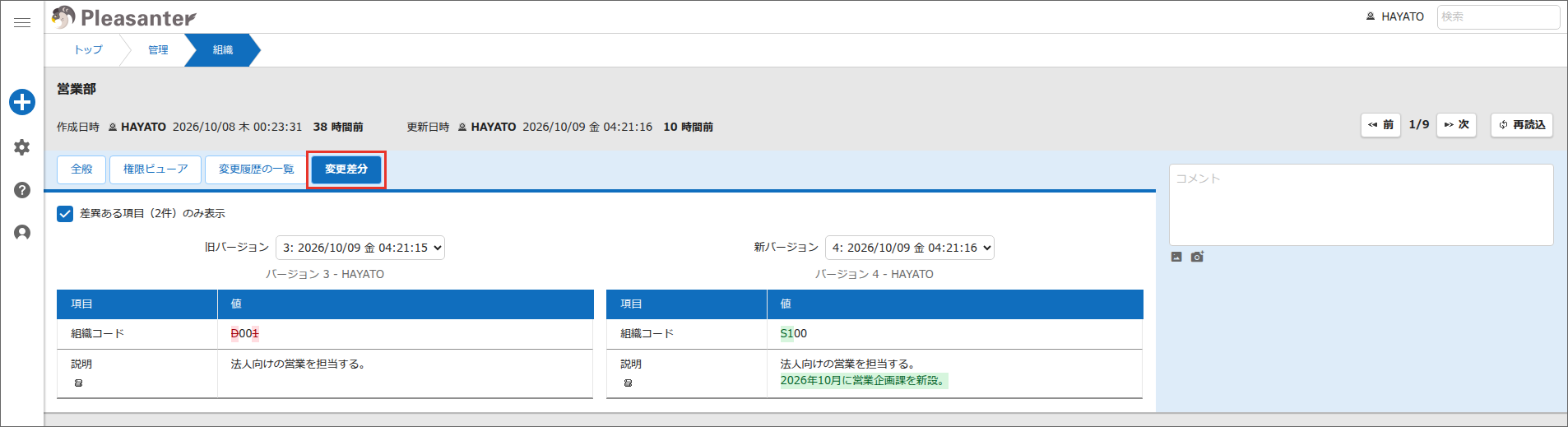Click 組織コード in version 4 table
The width and height of the screenshot is (1568, 427).
click(x=647, y=334)
